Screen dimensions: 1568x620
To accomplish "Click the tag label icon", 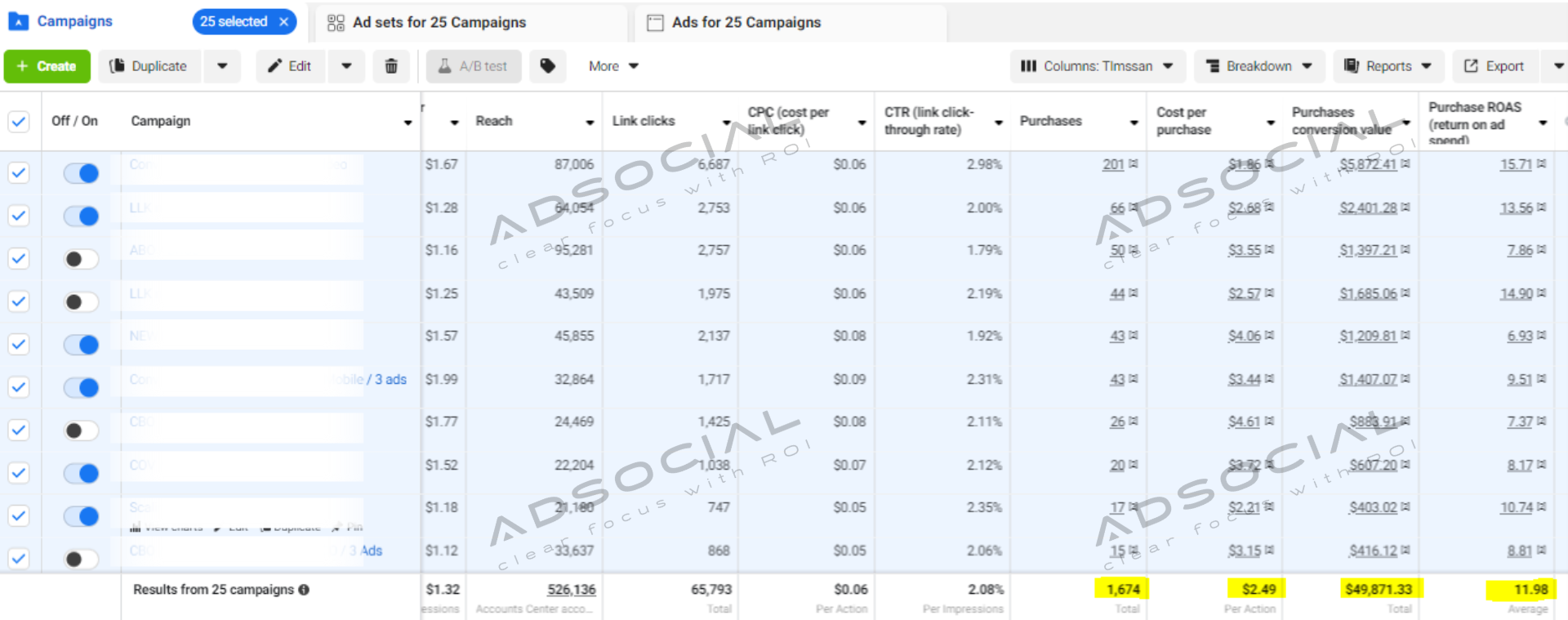I will tap(547, 66).
